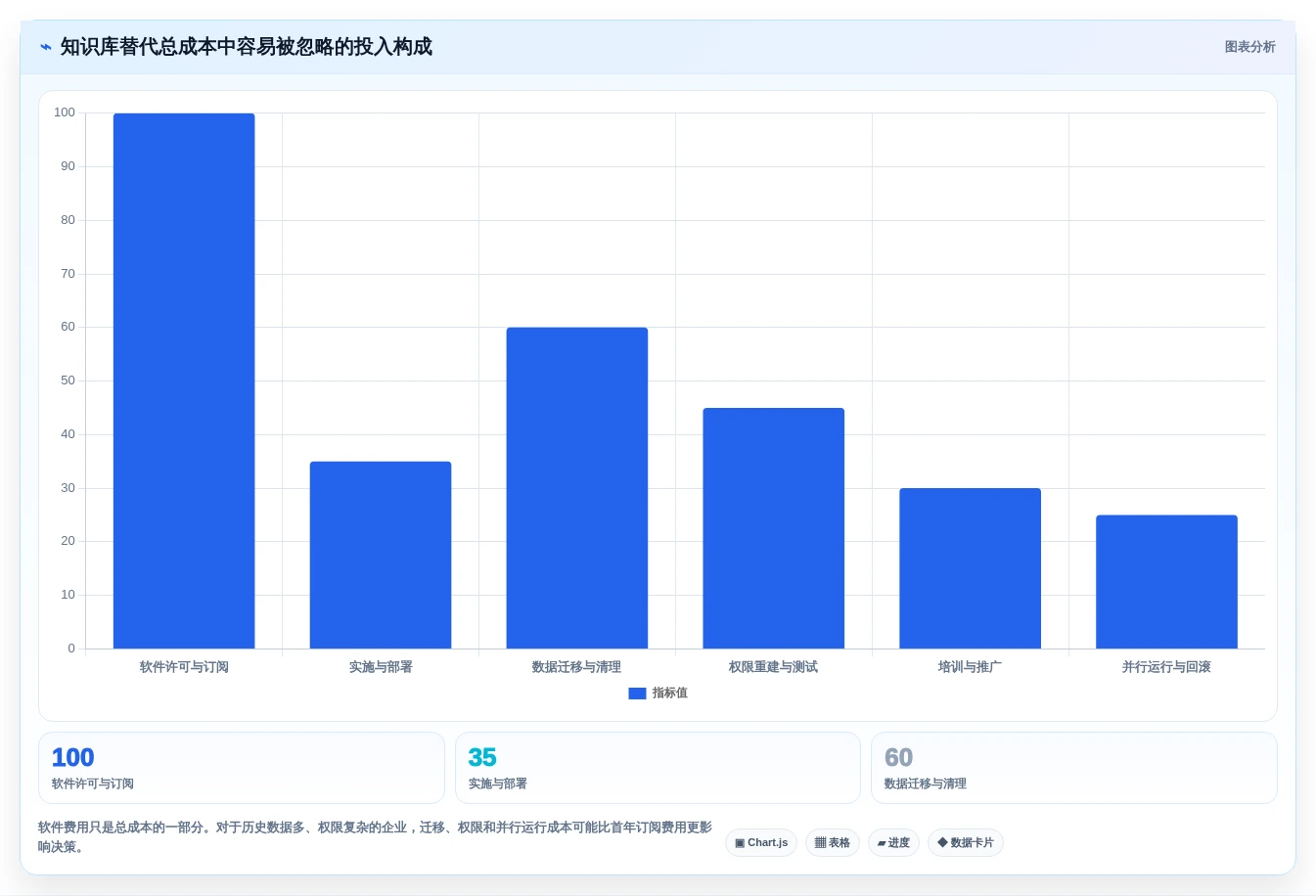Screen dimensions: 1316x896
Task: Click the description paragraph starting 软件费用只是
Action: (375, 837)
